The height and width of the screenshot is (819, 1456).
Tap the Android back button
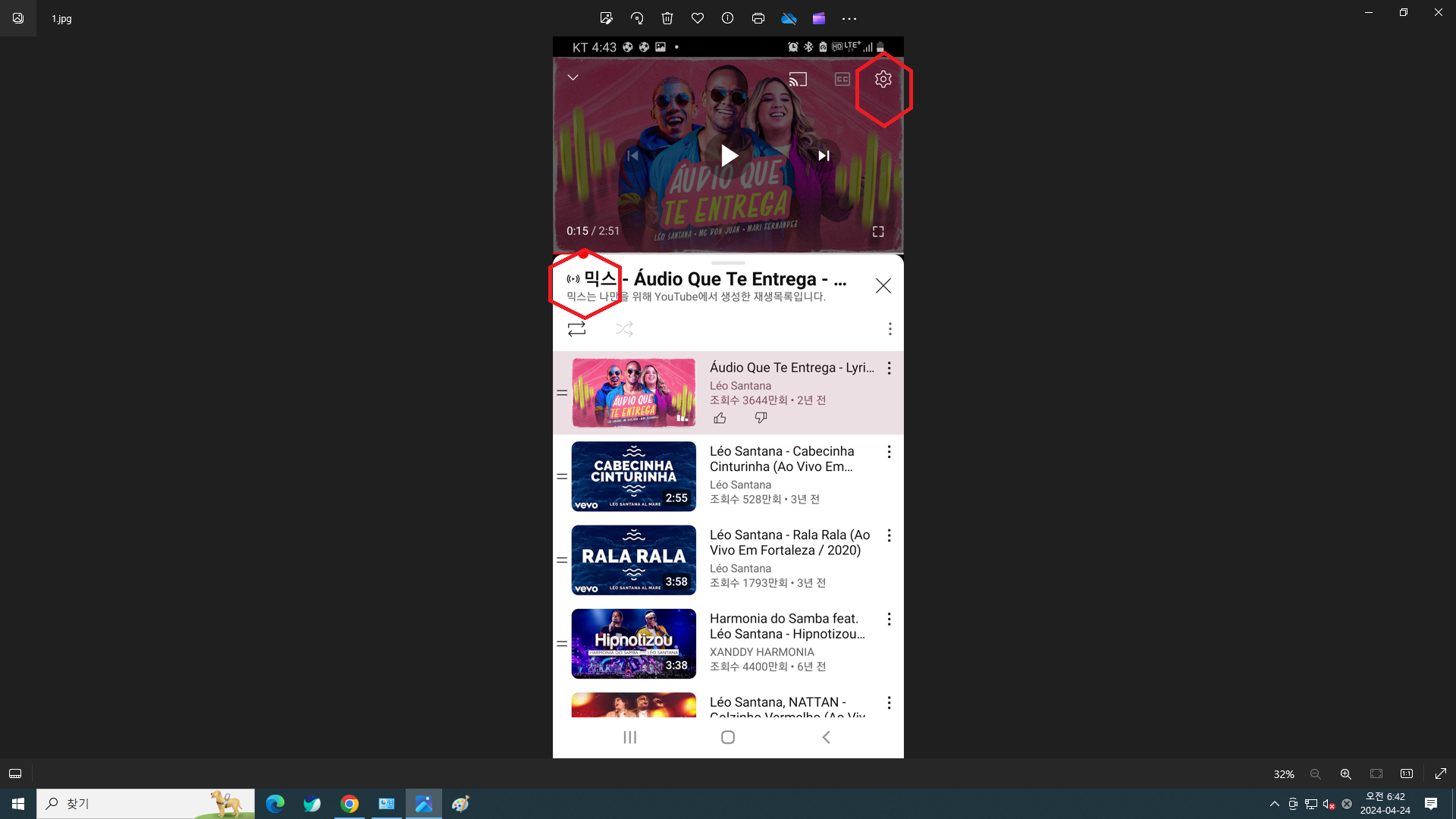pos(827,737)
